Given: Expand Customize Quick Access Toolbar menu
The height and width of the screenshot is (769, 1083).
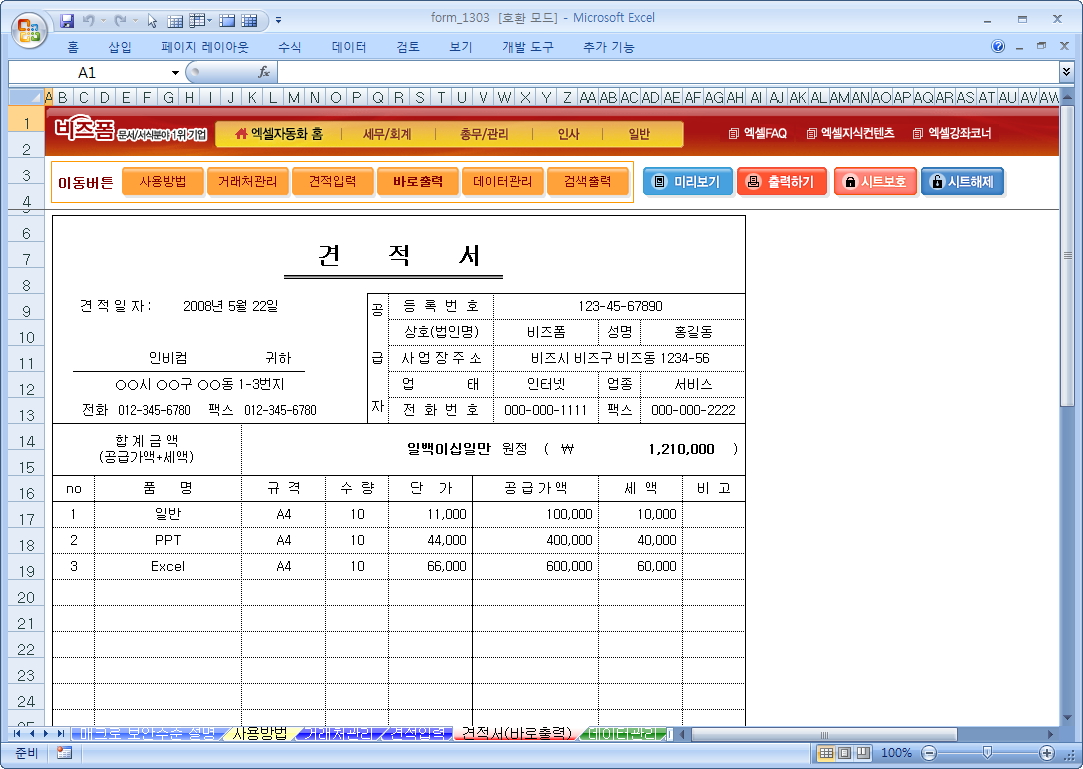Looking at the screenshot, I should pos(278,20).
